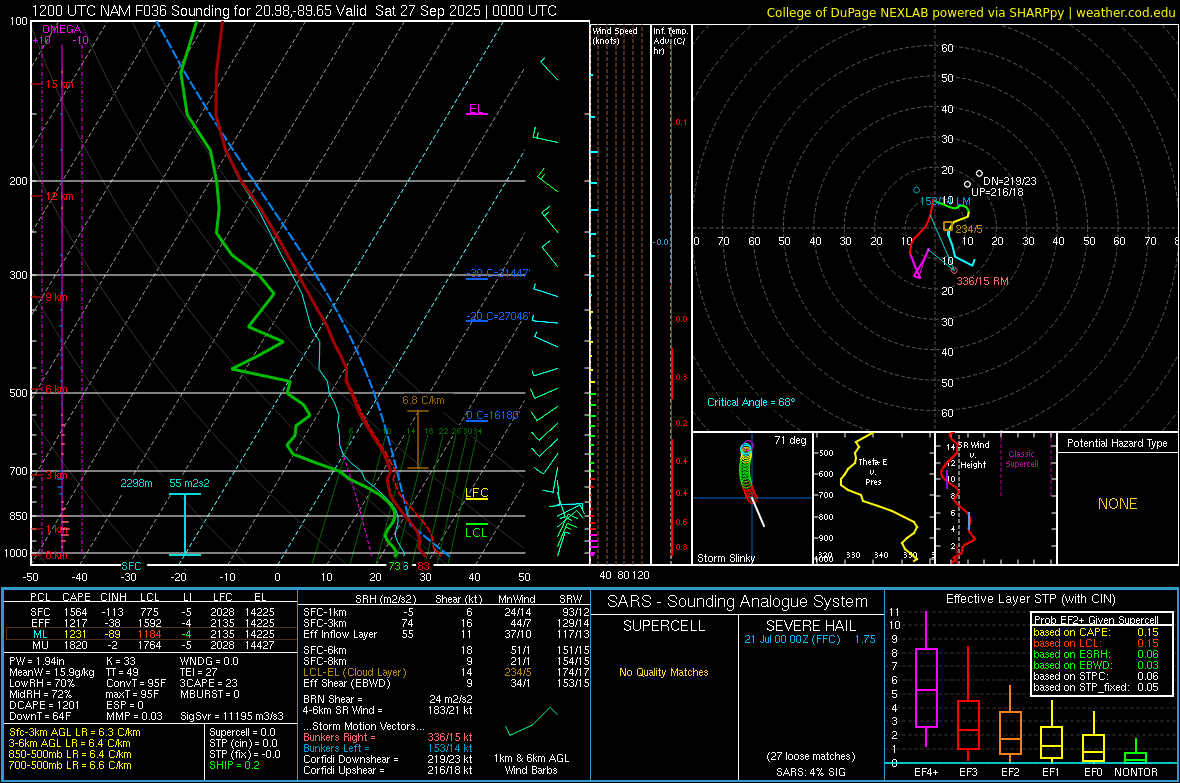Select the '6.8 C/km' lapse rate label

pos(423,401)
